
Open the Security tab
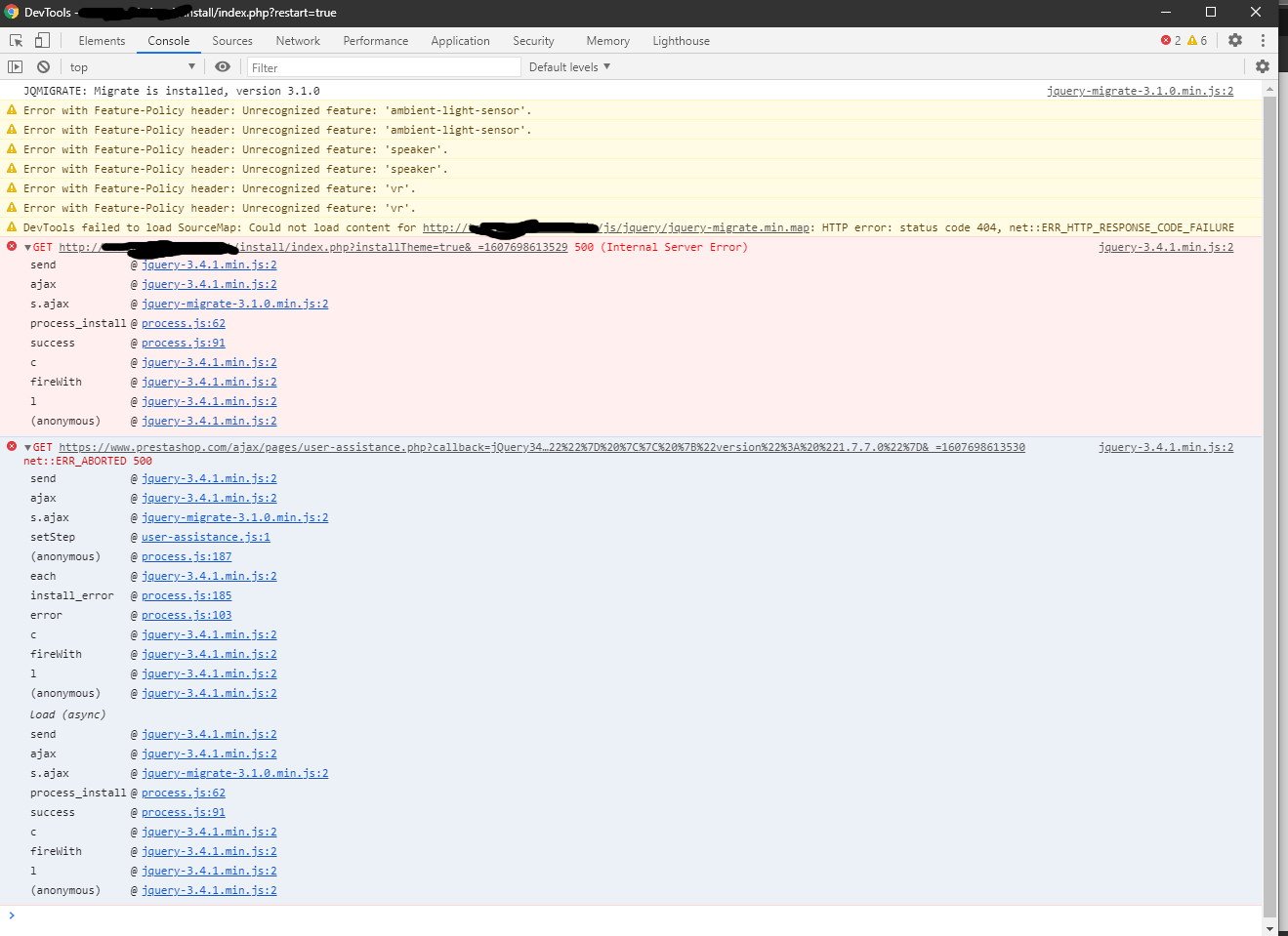tap(533, 41)
